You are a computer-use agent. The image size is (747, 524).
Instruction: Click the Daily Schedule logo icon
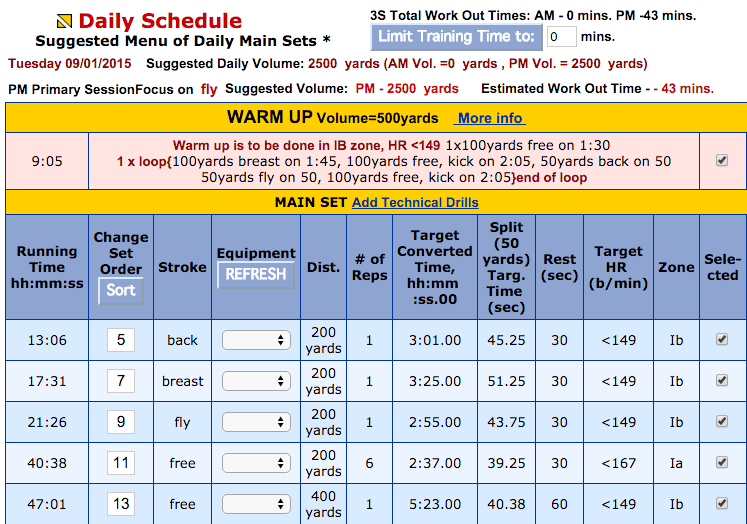(64, 20)
